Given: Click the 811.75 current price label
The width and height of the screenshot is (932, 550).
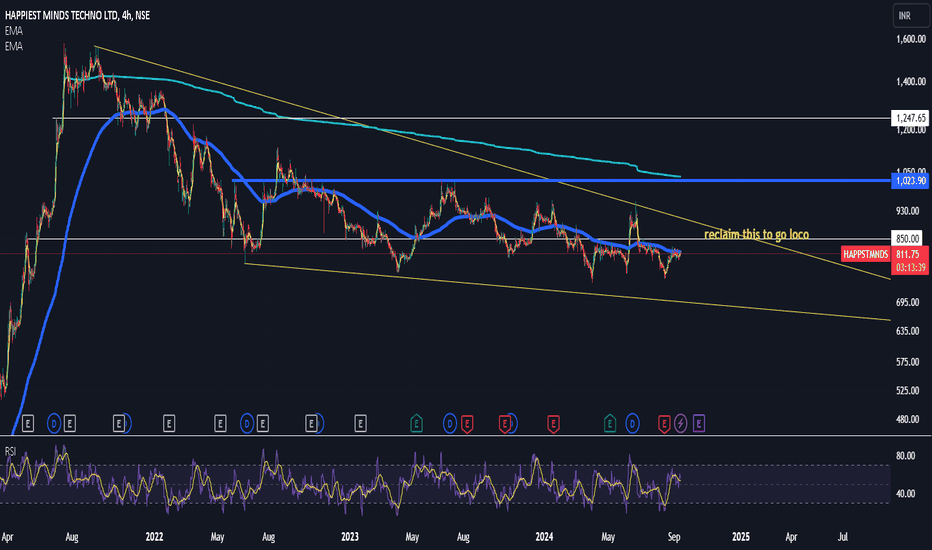Looking at the screenshot, I should 908,254.
